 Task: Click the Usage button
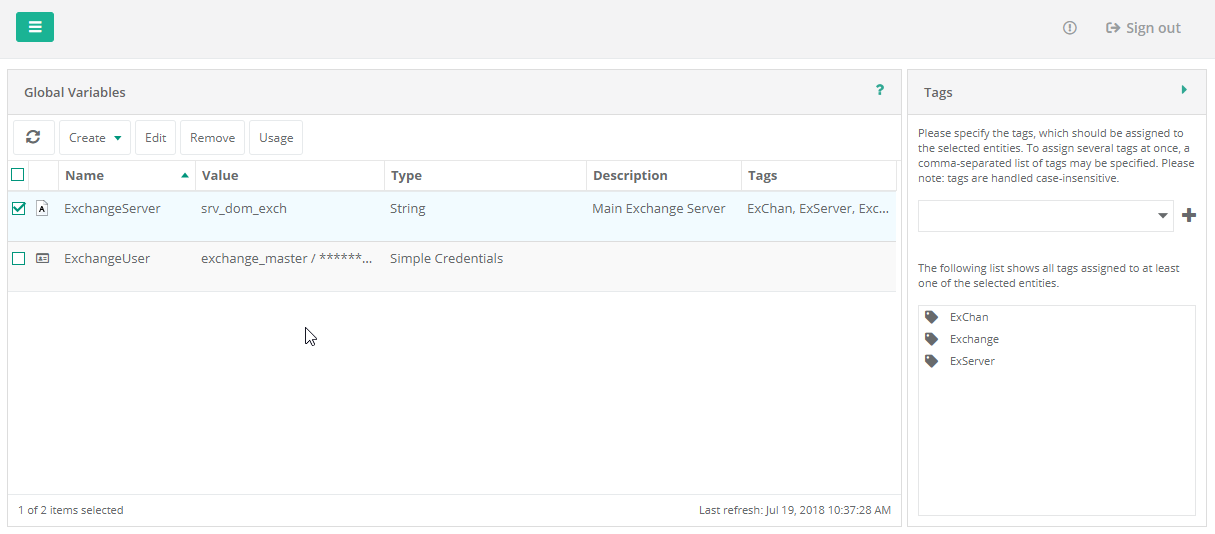276,138
